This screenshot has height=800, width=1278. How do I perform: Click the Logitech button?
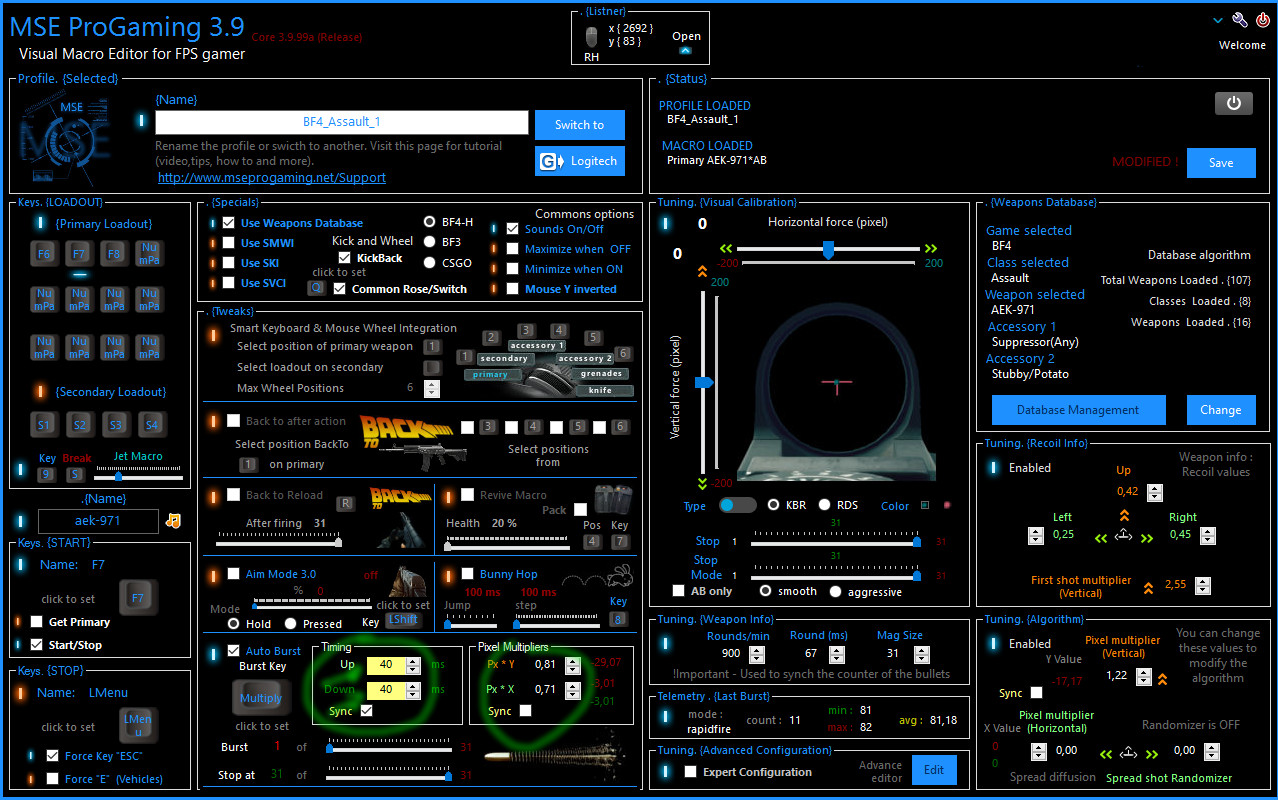(x=580, y=161)
